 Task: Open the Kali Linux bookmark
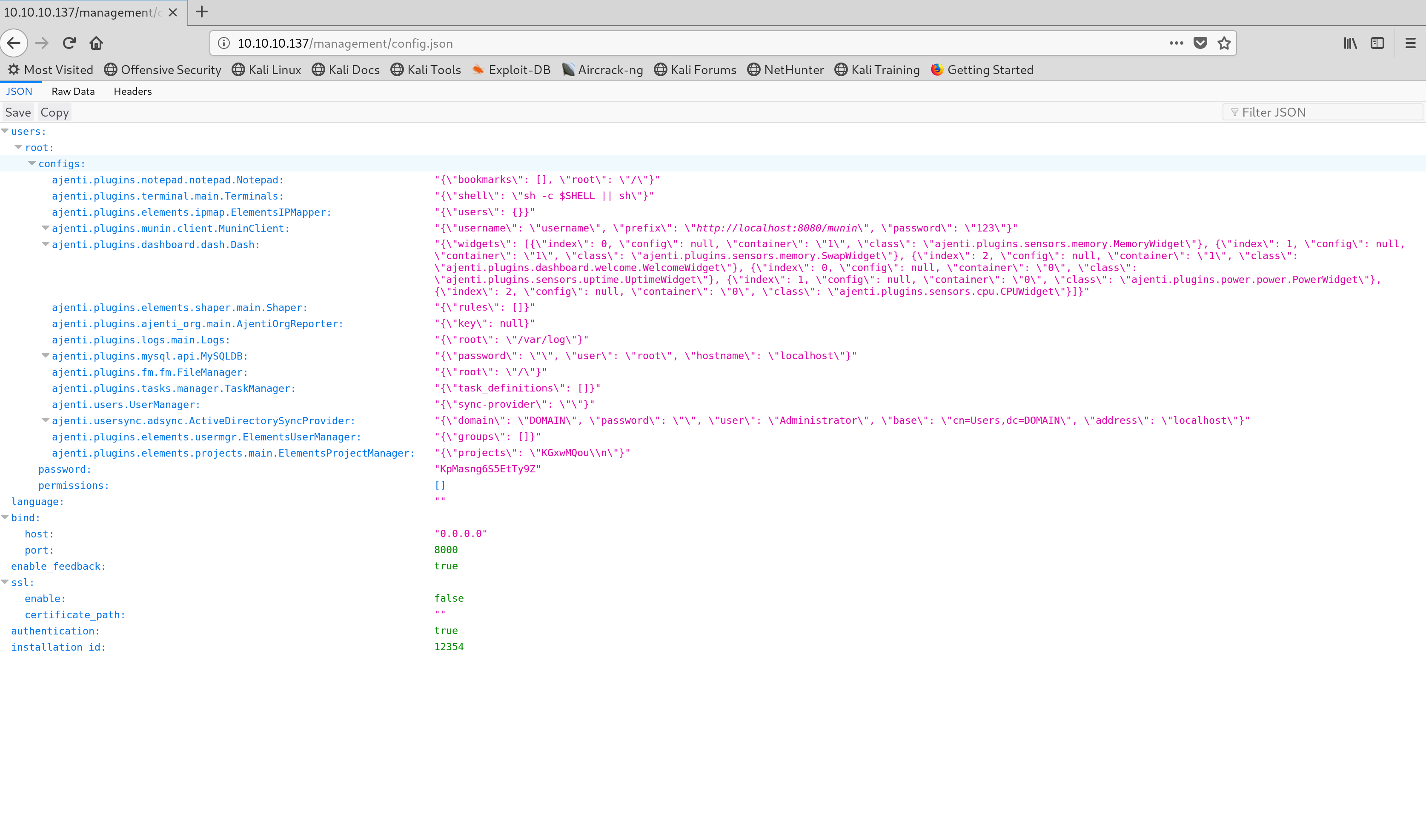[x=266, y=70]
